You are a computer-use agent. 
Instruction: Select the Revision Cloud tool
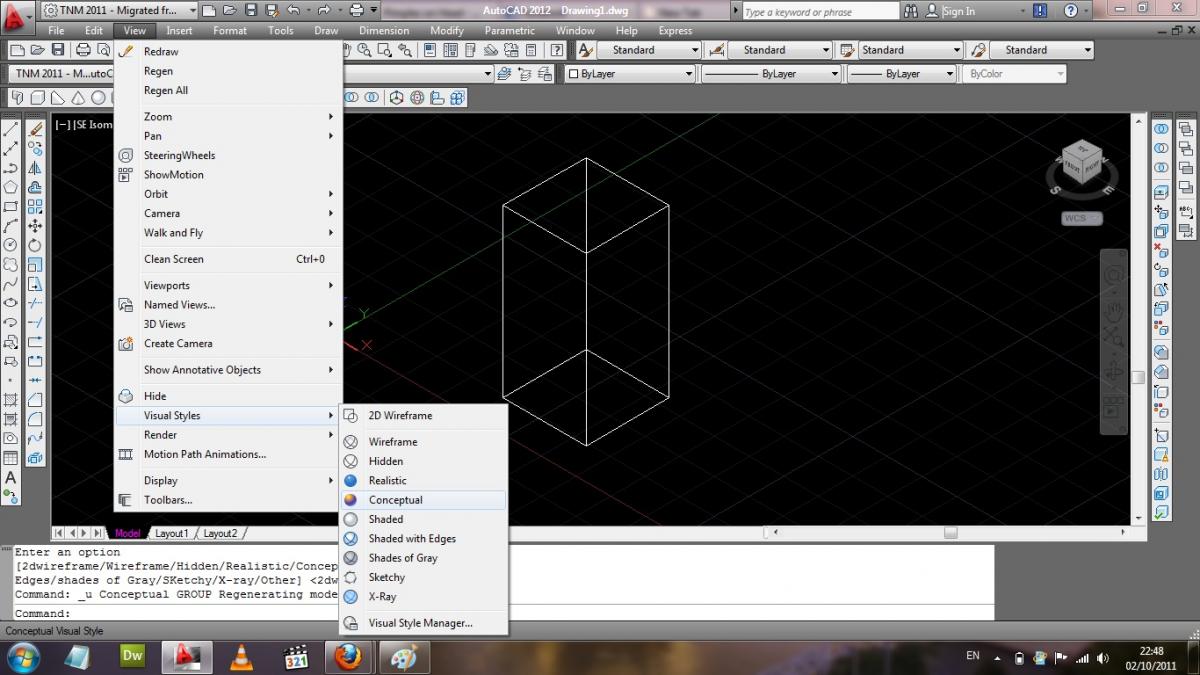tap(10, 264)
